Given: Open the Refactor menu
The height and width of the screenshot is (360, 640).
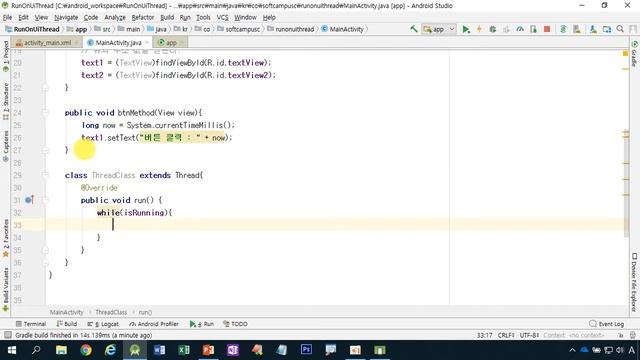Looking at the screenshot, I should (x=143, y=18).
